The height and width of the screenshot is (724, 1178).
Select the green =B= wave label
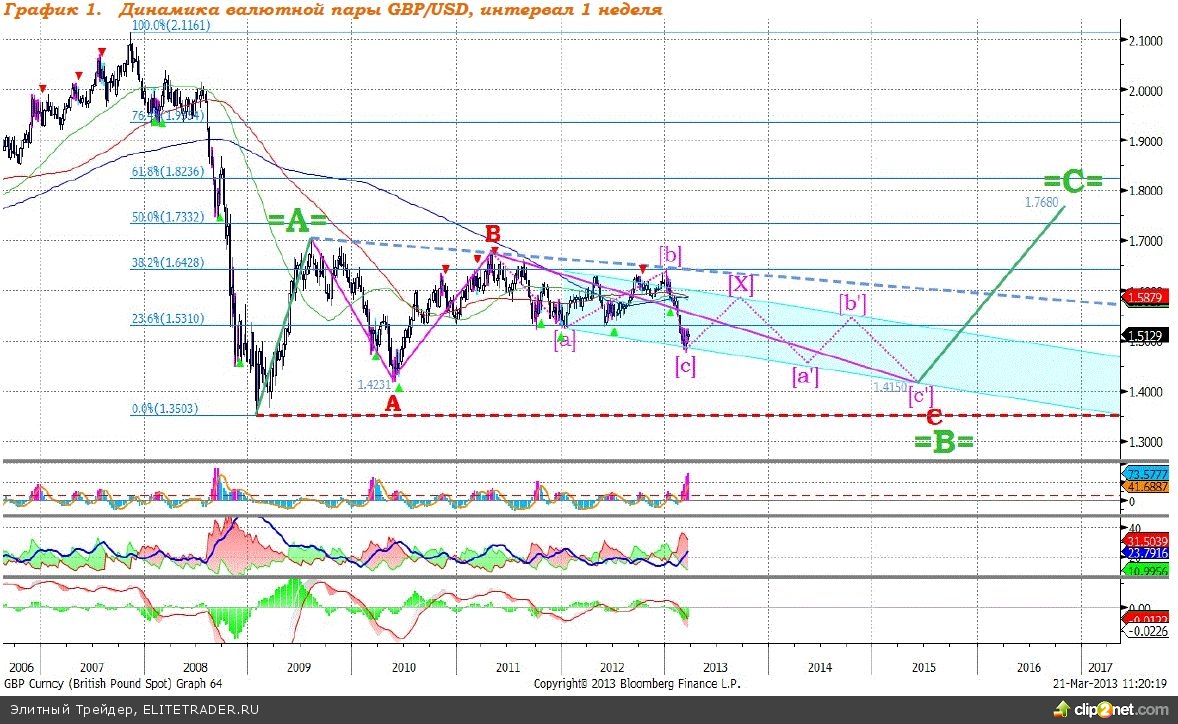[x=943, y=441]
